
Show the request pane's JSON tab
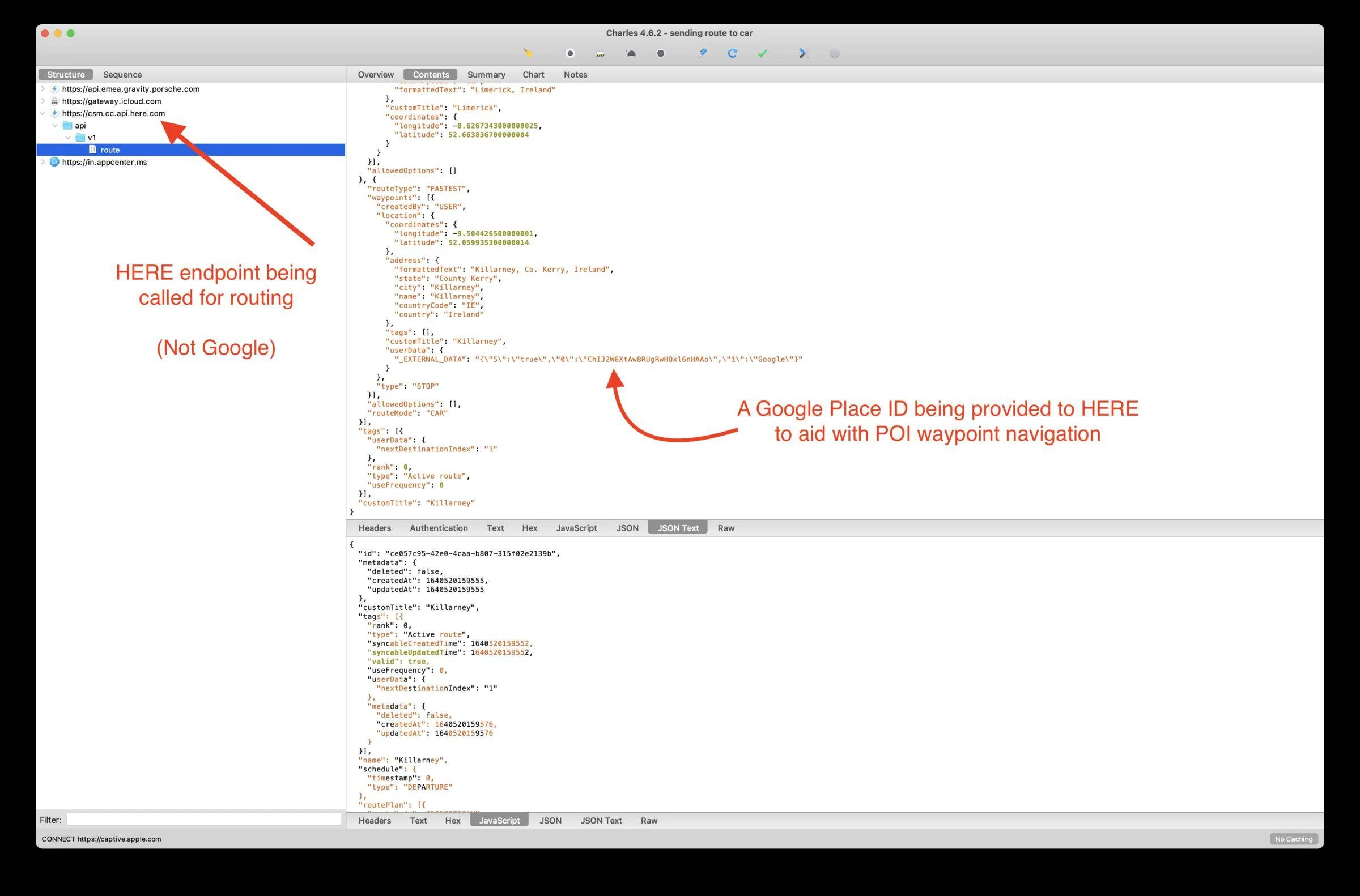tap(627, 528)
